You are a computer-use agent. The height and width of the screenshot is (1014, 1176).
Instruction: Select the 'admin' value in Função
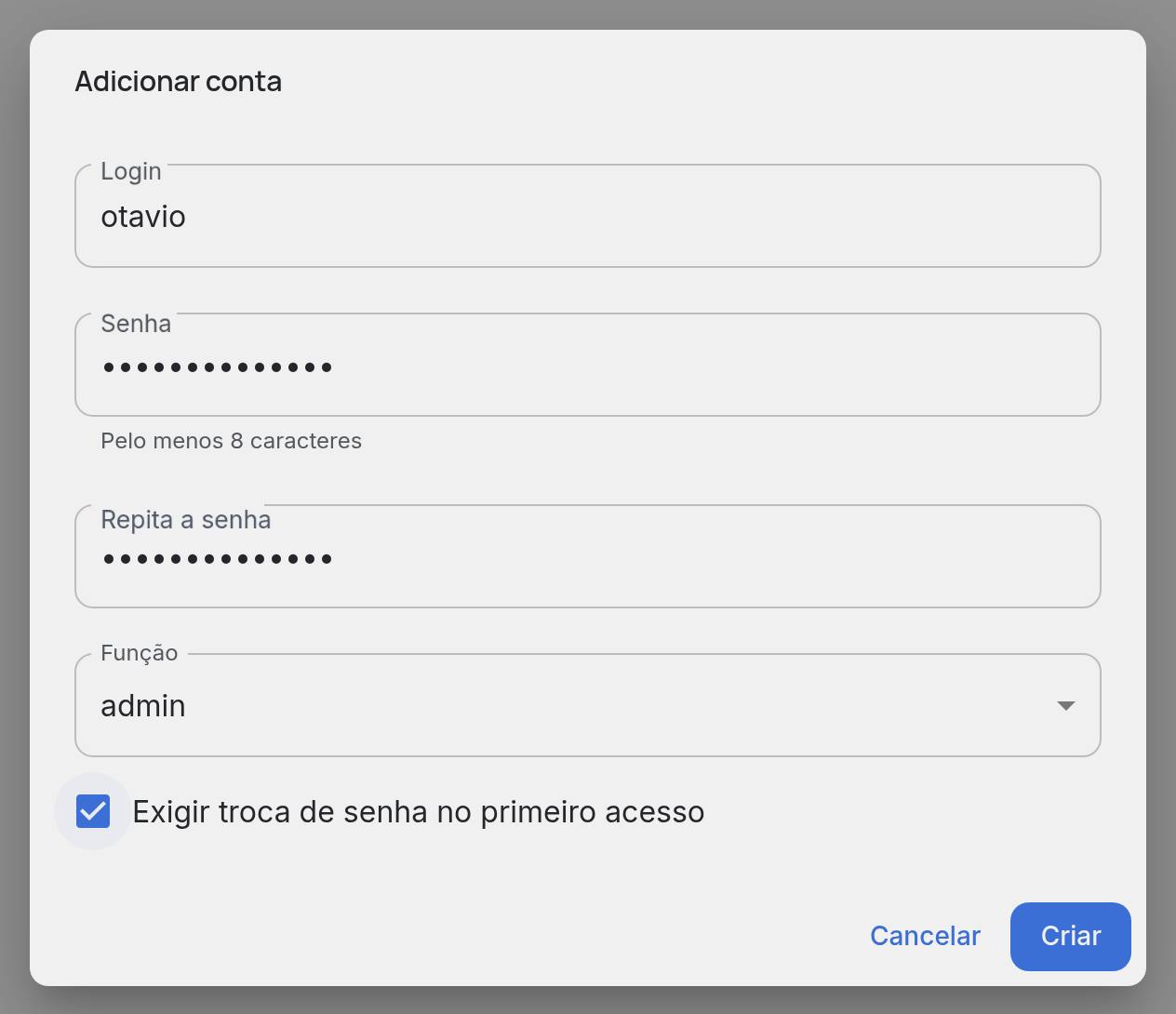coord(143,706)
